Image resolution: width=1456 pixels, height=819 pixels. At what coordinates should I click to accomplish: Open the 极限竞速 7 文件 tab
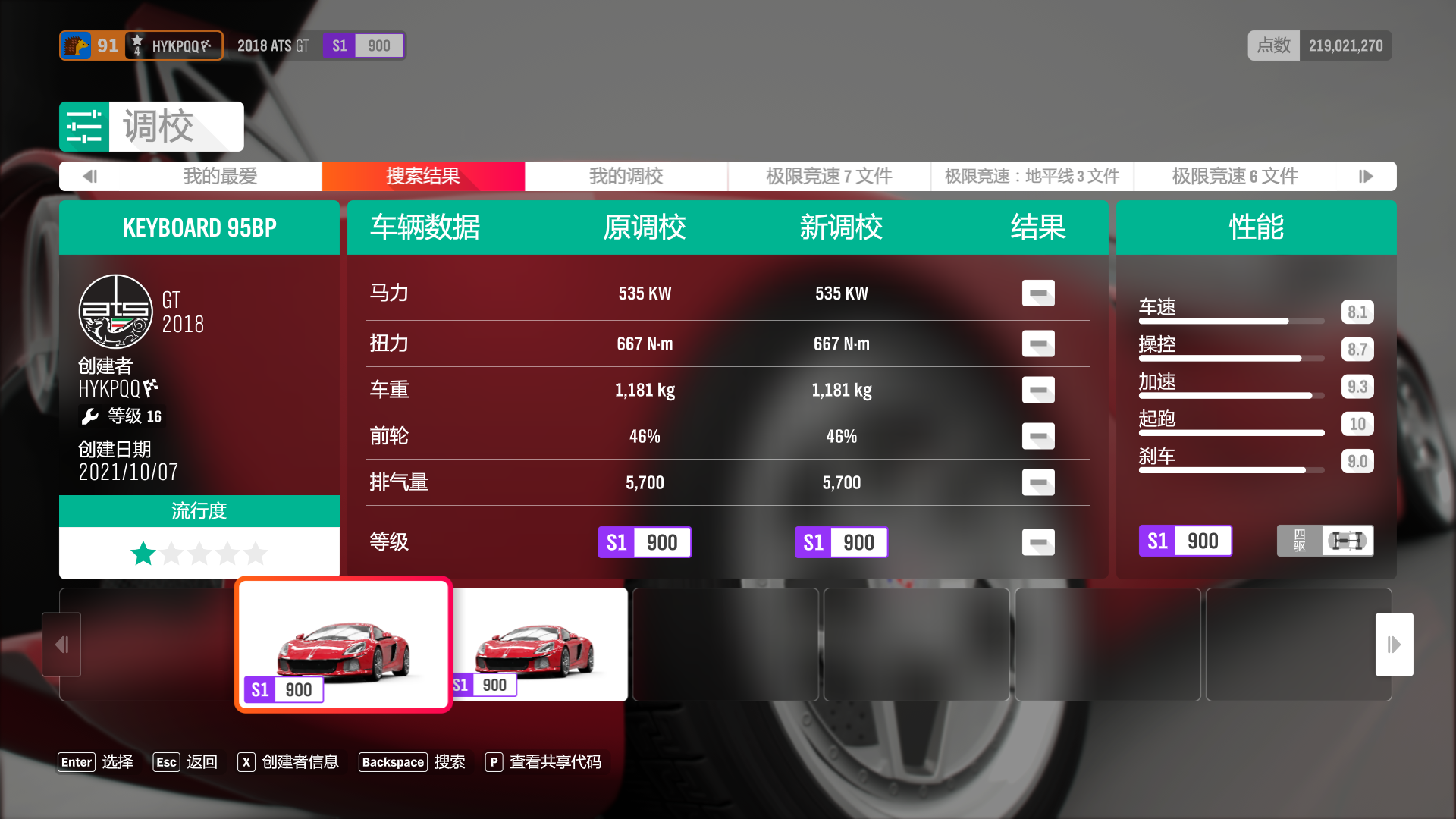tap(829, 176)
